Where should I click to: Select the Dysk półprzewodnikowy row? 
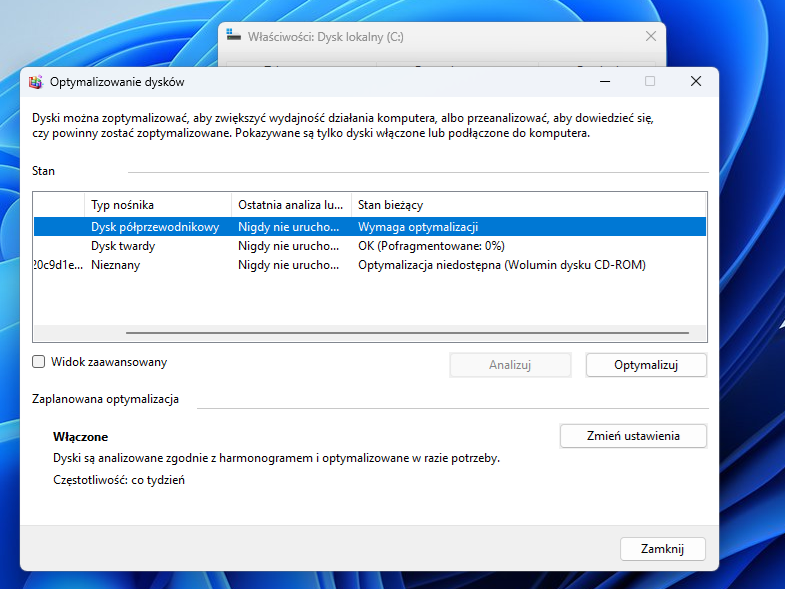click(x=370, y=227)
